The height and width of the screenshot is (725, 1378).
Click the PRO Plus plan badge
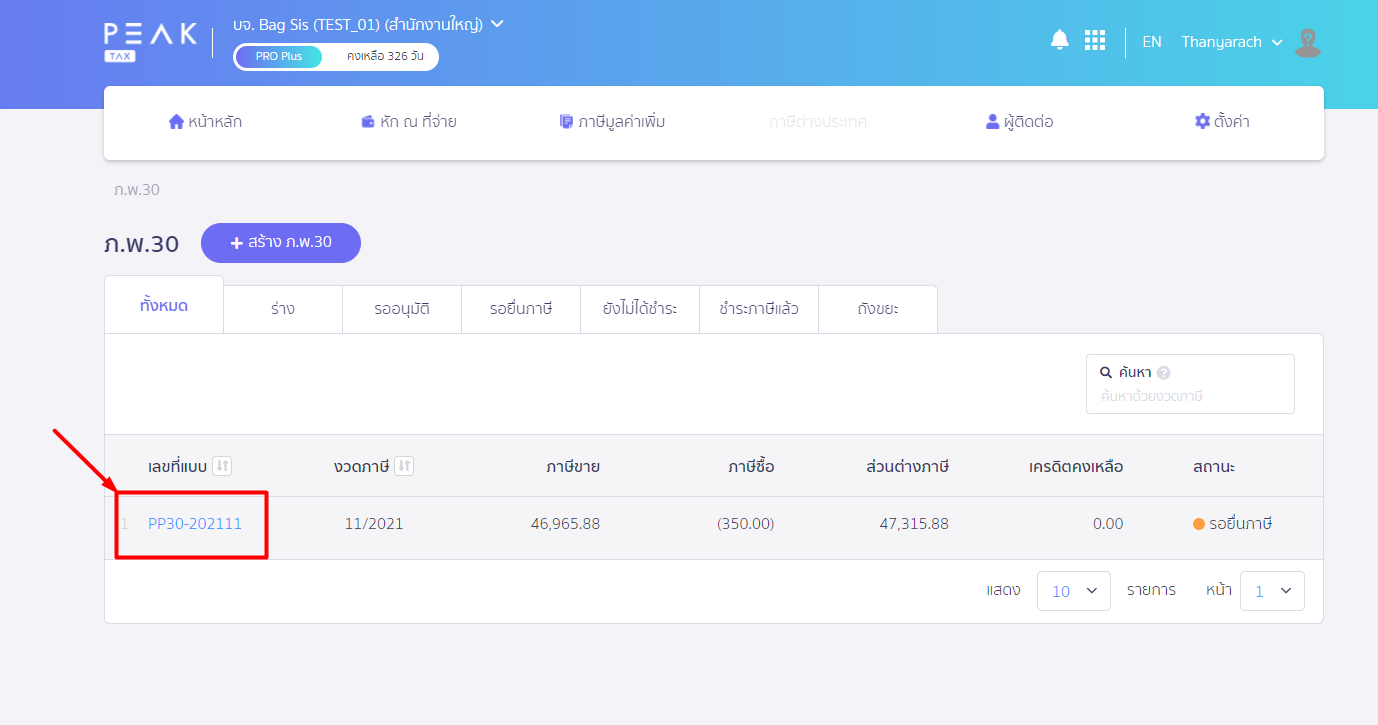click(x=279, y=56)
